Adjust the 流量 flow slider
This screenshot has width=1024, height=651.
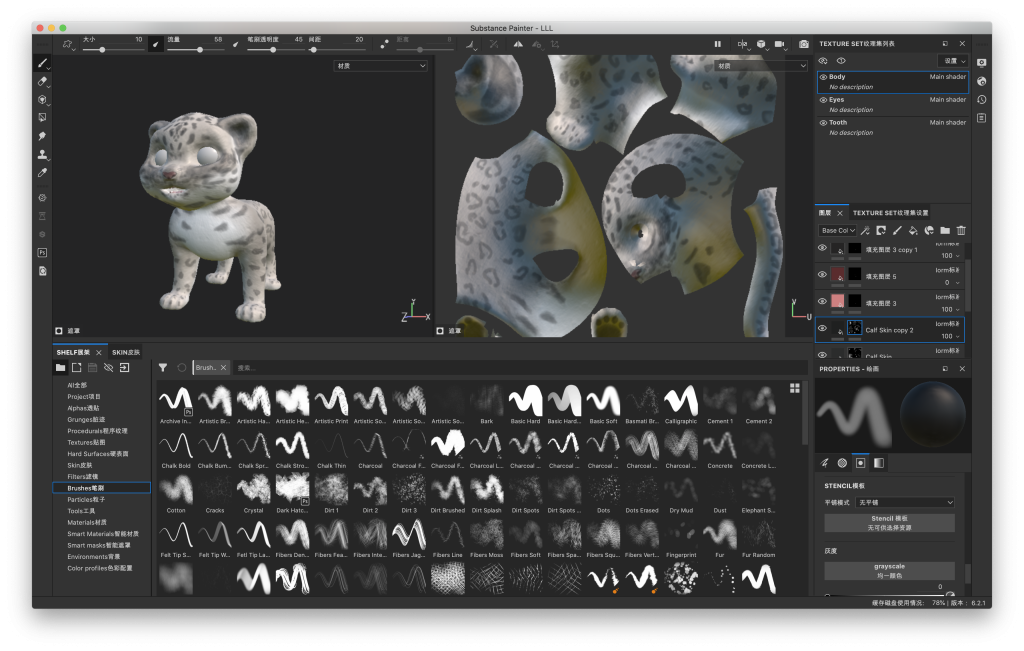tap(195, 50)
